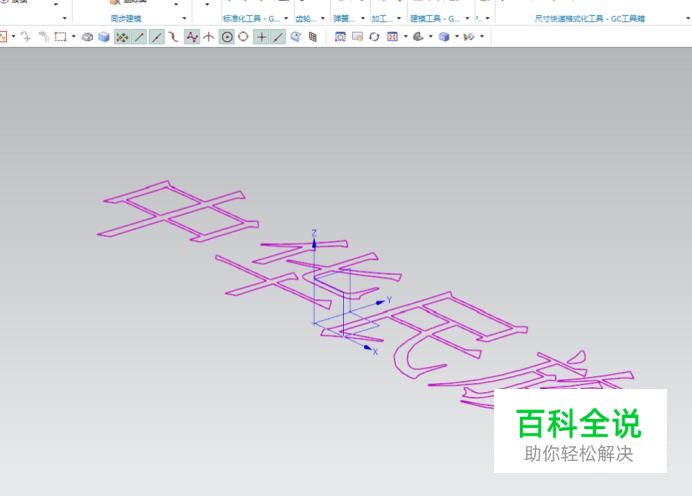Viewport: 692px width, 498px height.
Task: Click the blue cube icon in selection bar
Action: pos(104,37)
